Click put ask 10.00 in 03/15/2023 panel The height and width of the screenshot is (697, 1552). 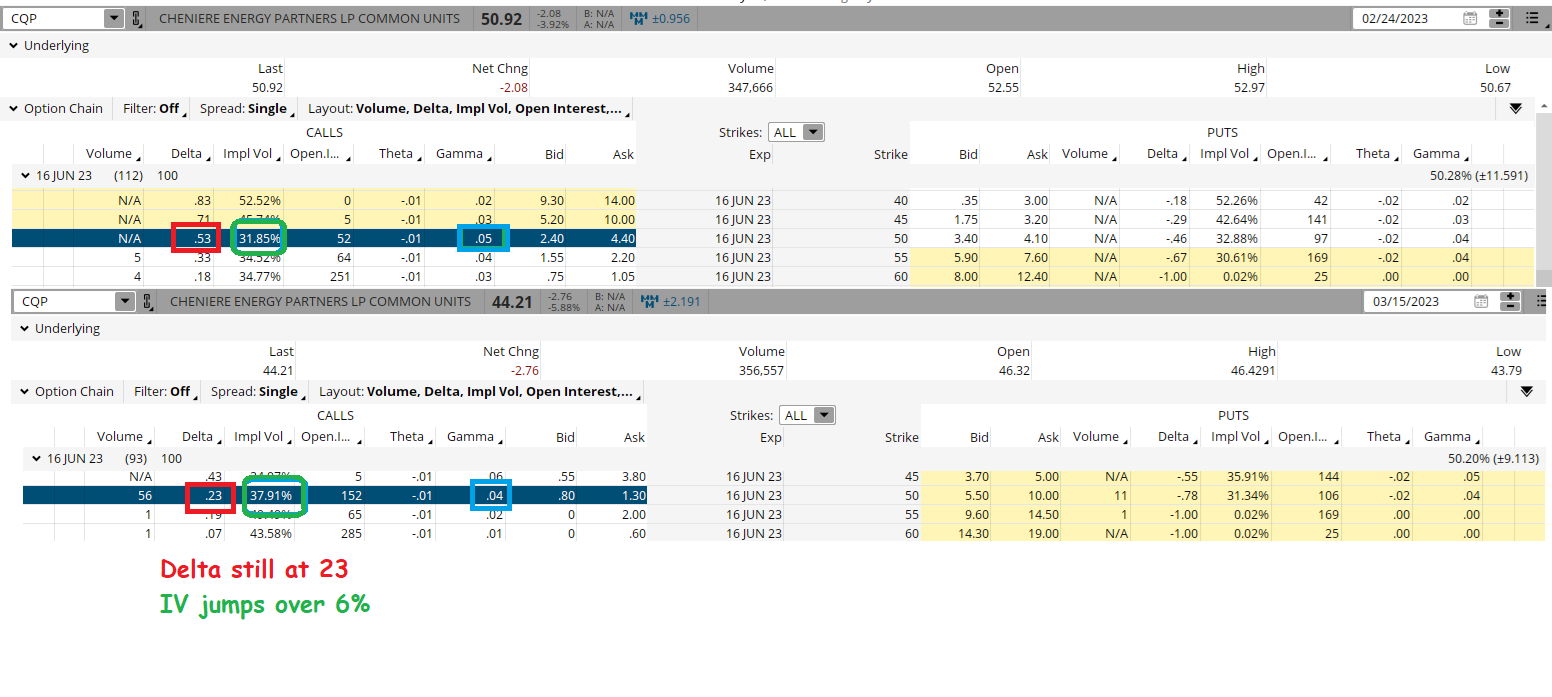[x=1042, y=496]
